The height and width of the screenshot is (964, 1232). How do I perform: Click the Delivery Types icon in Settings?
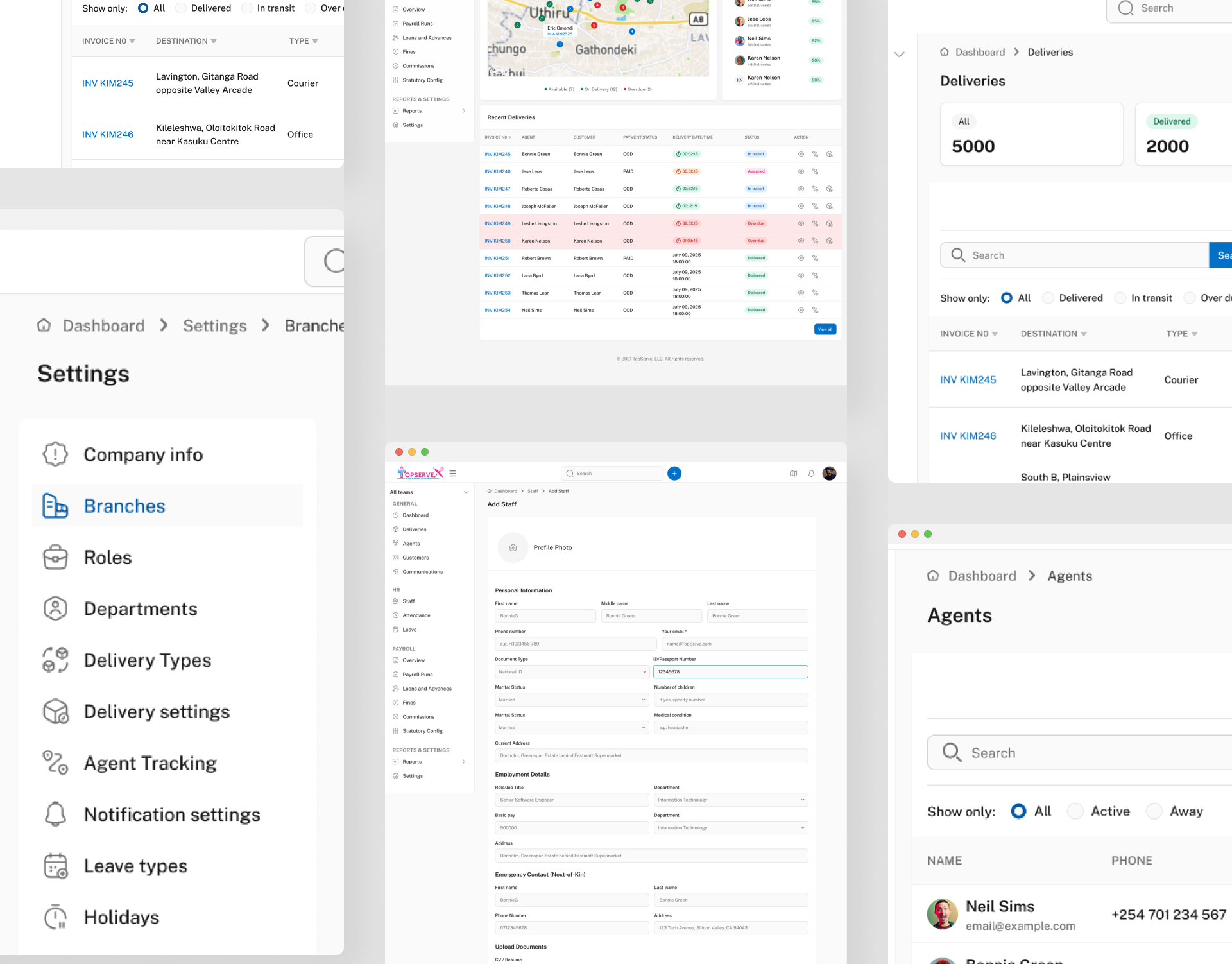click(x=55, y=660)
